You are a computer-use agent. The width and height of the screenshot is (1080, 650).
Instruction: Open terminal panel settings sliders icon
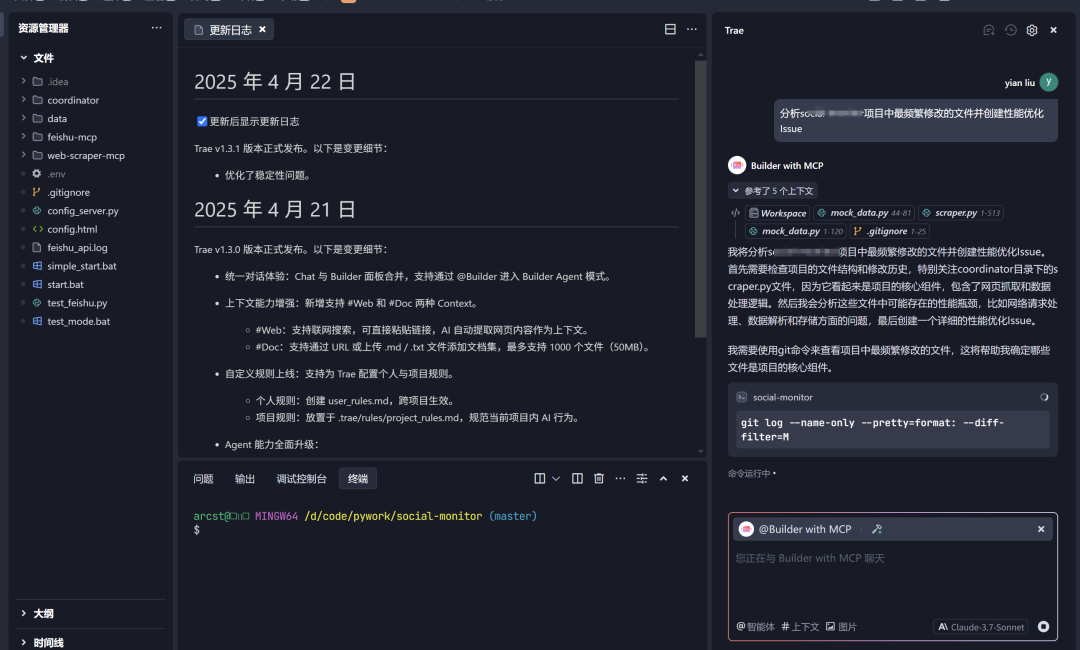(642, 479)
